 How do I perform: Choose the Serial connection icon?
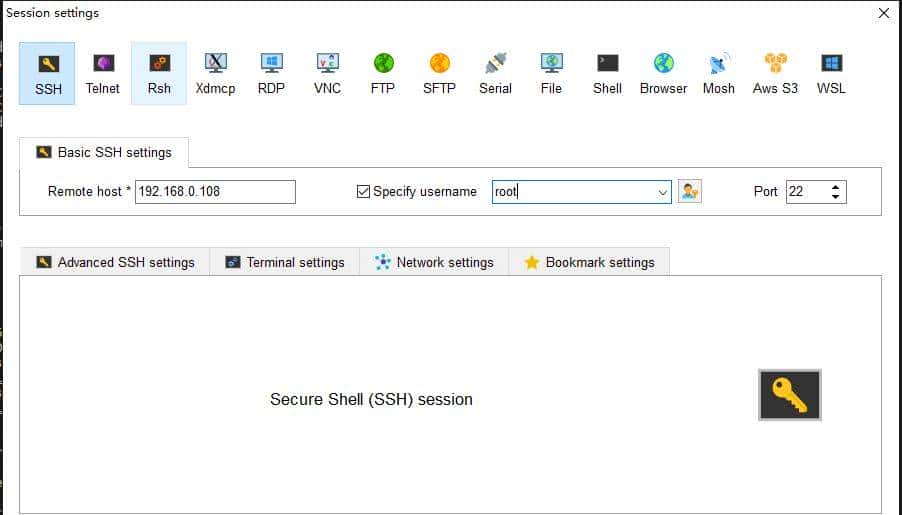pos(495,72)
